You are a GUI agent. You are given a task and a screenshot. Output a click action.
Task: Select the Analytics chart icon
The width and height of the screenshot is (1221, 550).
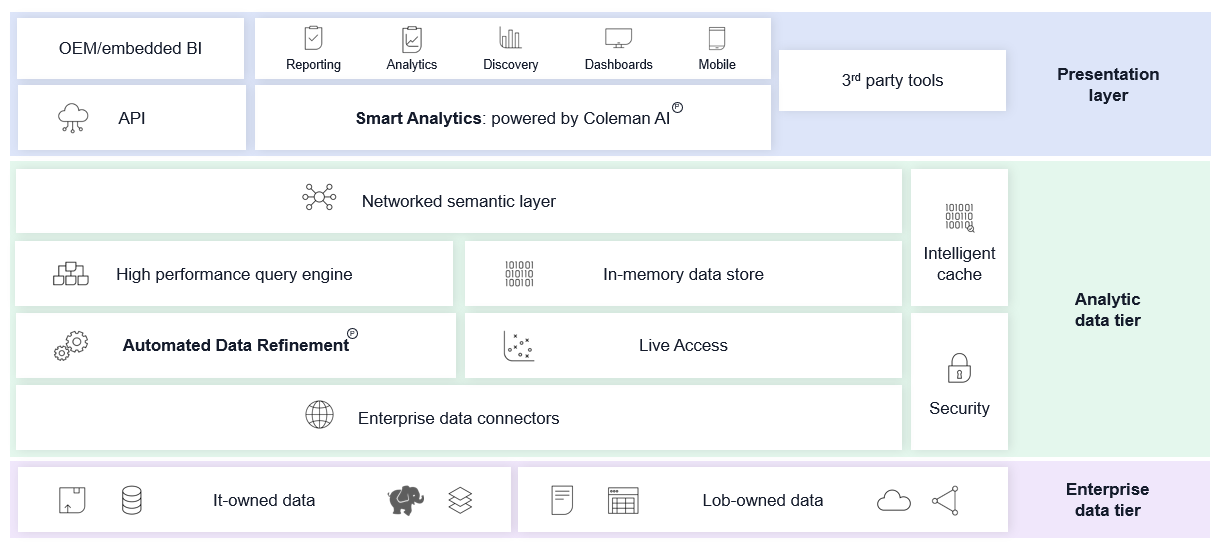(411, 39)
